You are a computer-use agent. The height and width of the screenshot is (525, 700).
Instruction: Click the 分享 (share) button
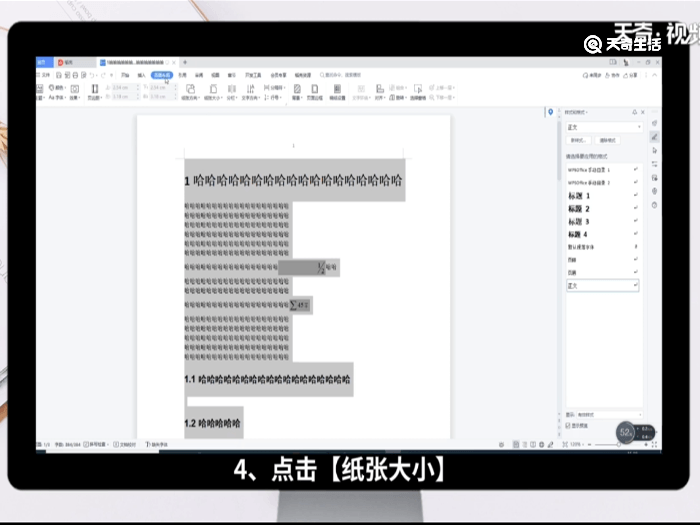tap(630, 75)
